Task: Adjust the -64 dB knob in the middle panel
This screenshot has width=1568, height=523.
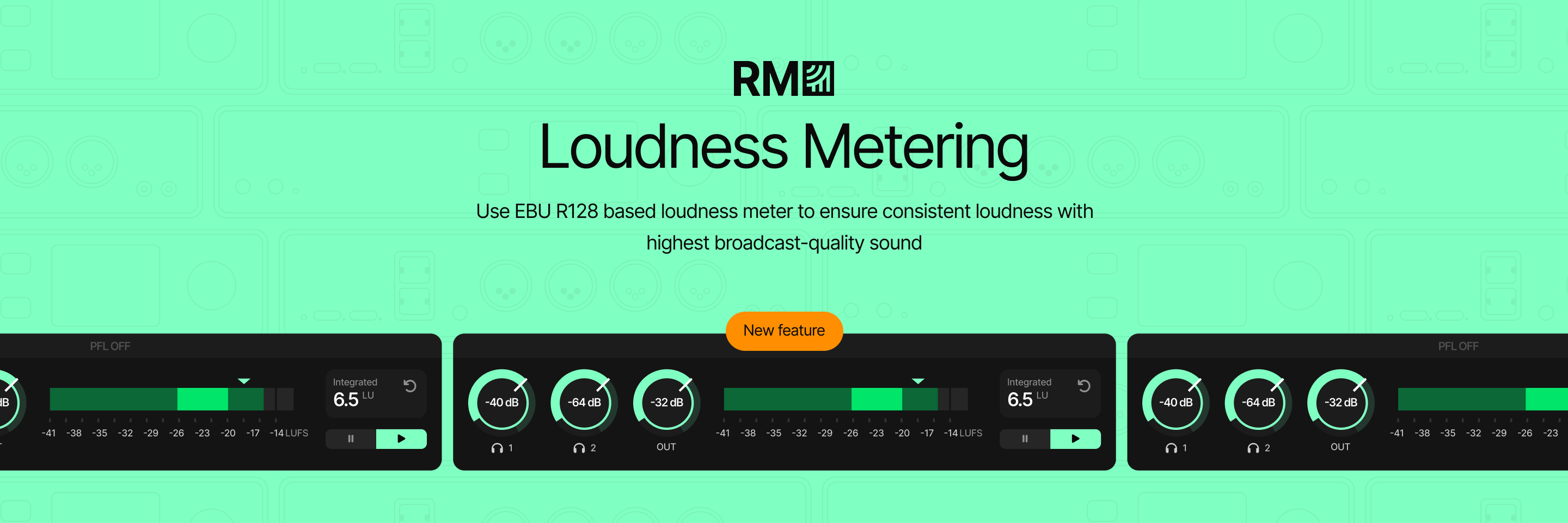Action: (x=584, y=403)
